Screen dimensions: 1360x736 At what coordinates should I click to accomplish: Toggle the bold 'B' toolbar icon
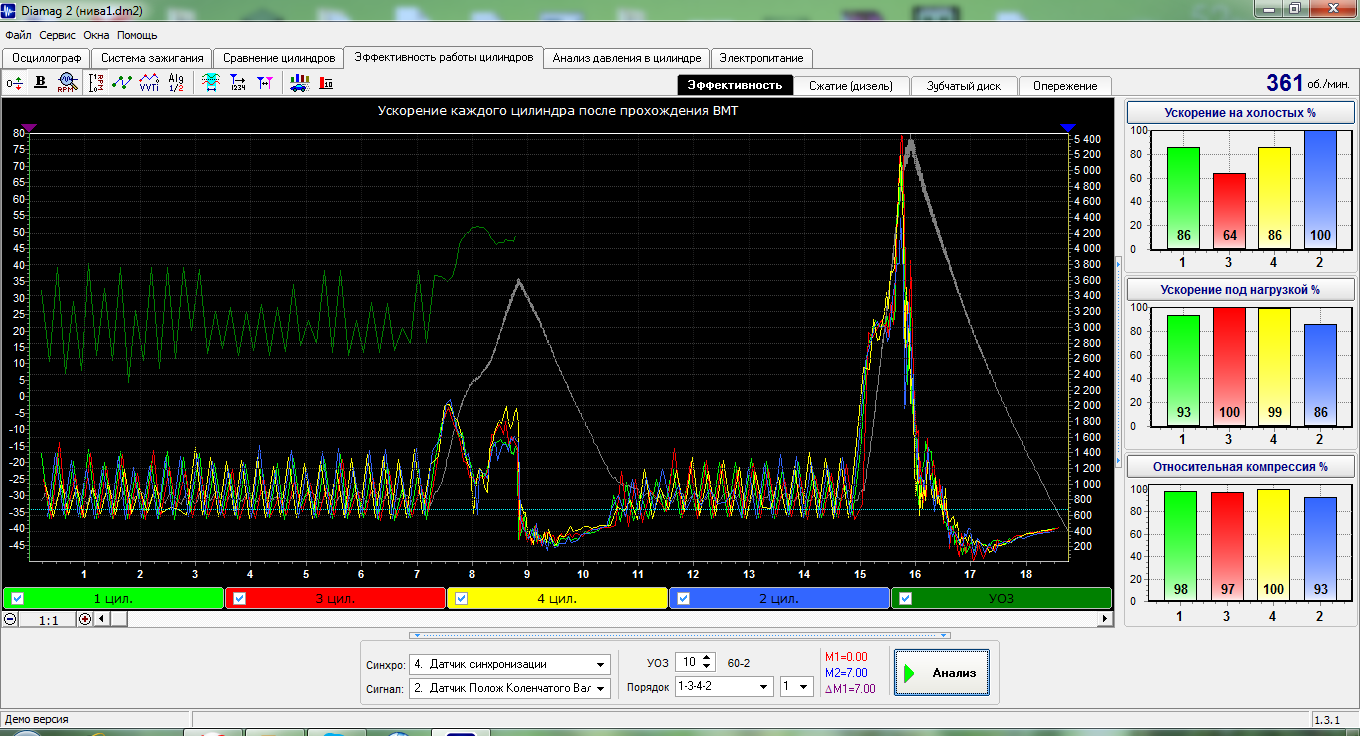pos(41,83)
